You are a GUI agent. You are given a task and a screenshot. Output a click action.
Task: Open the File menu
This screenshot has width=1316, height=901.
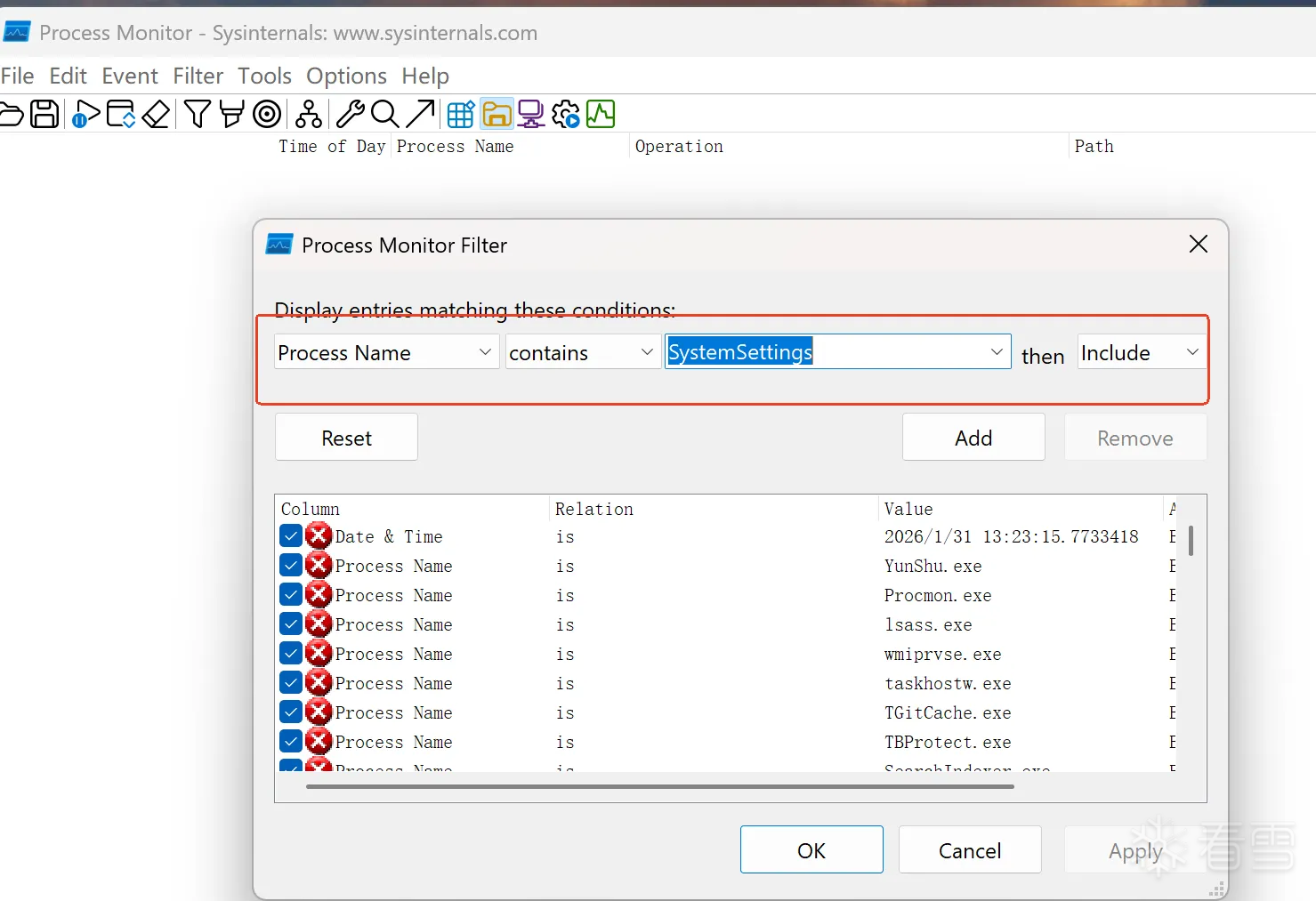point(18,76)
